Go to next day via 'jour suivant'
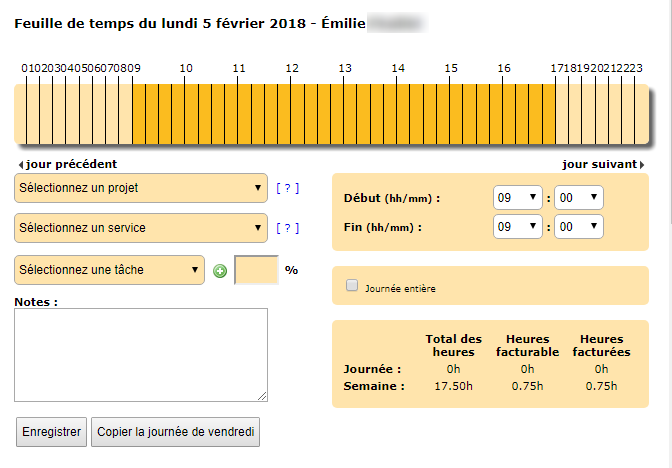The image size is (672, 468). click(x=603, y=164)
